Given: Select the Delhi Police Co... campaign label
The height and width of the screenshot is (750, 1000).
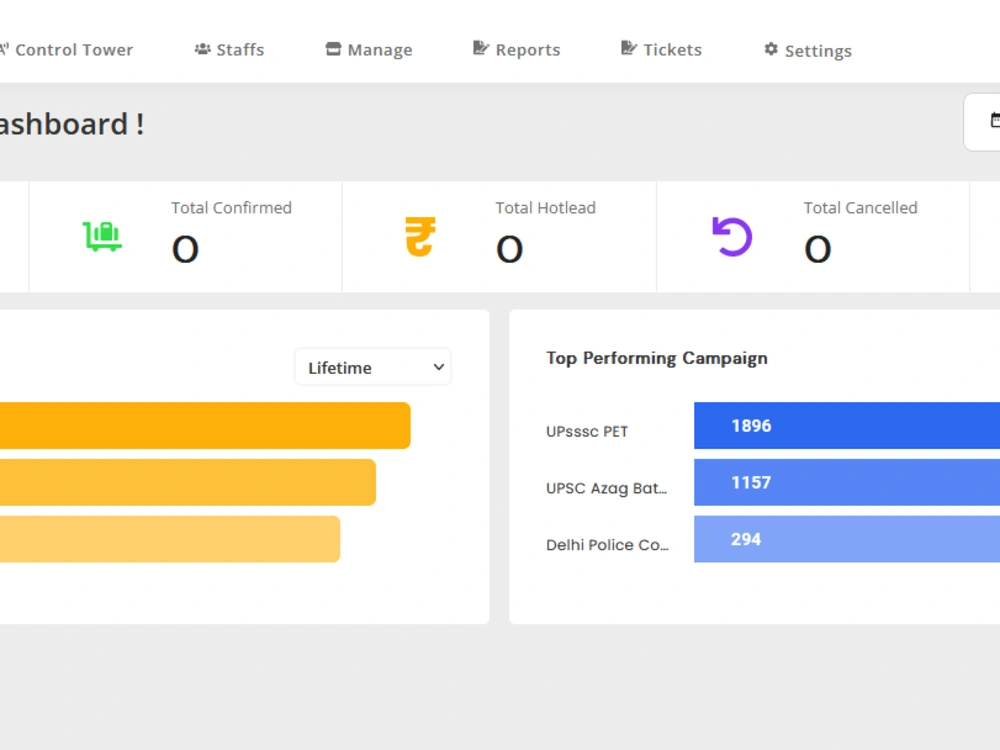Looking at the screenshot, I should tap(607, 545).
